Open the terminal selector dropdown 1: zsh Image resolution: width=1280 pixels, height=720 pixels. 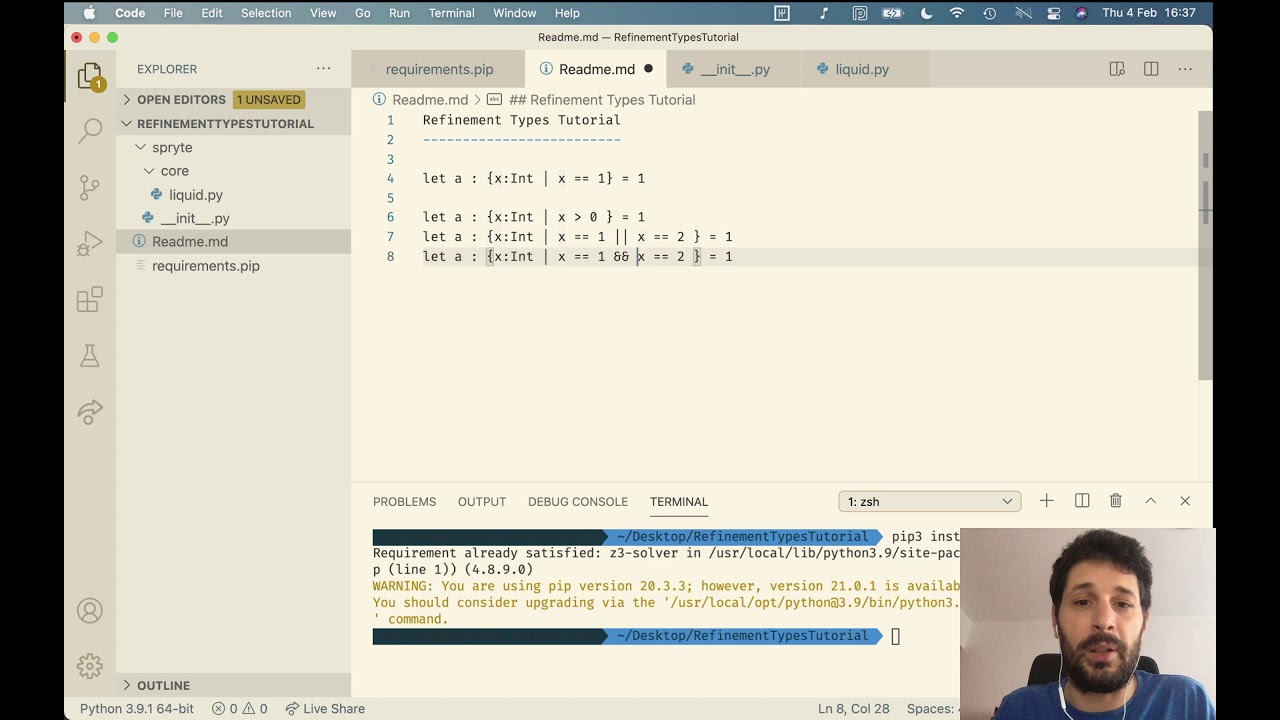coord(930,501)
